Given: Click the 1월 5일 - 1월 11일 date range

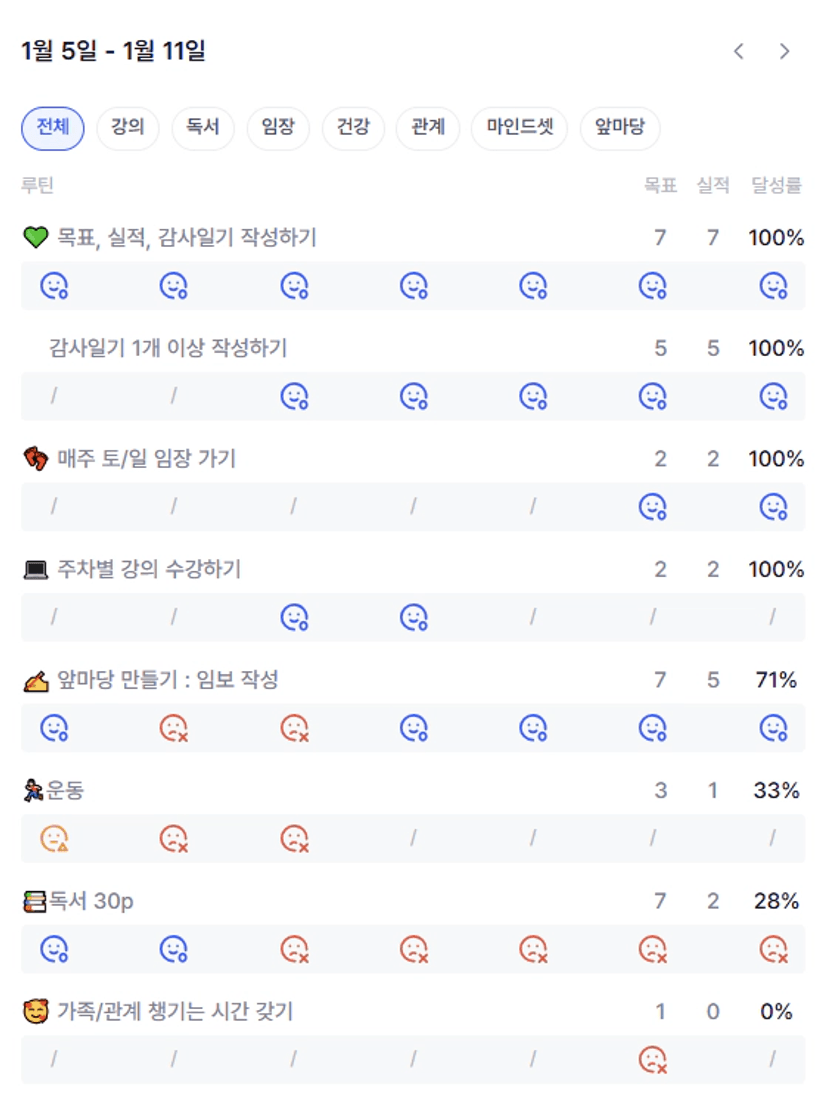Looking at the screenshot, I should (x=113, y=51).
